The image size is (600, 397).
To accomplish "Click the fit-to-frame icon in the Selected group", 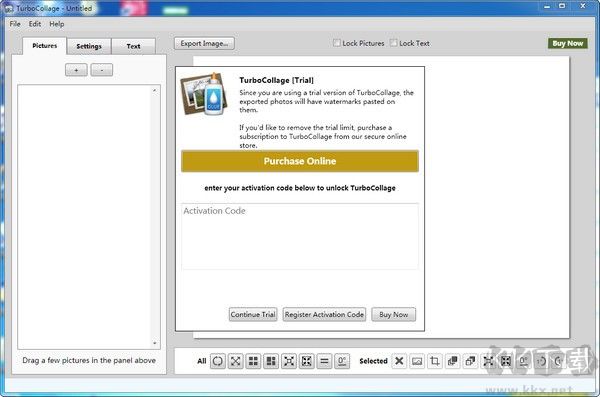I will [x=488, y=361].
